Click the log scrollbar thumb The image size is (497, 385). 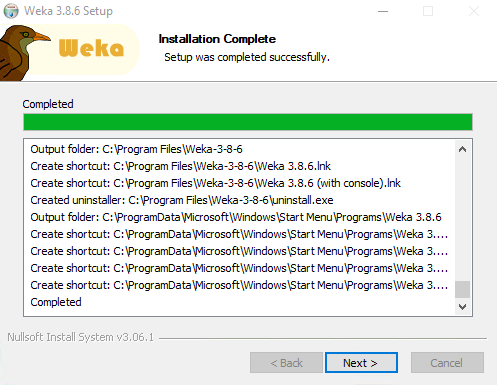[462, 289]
